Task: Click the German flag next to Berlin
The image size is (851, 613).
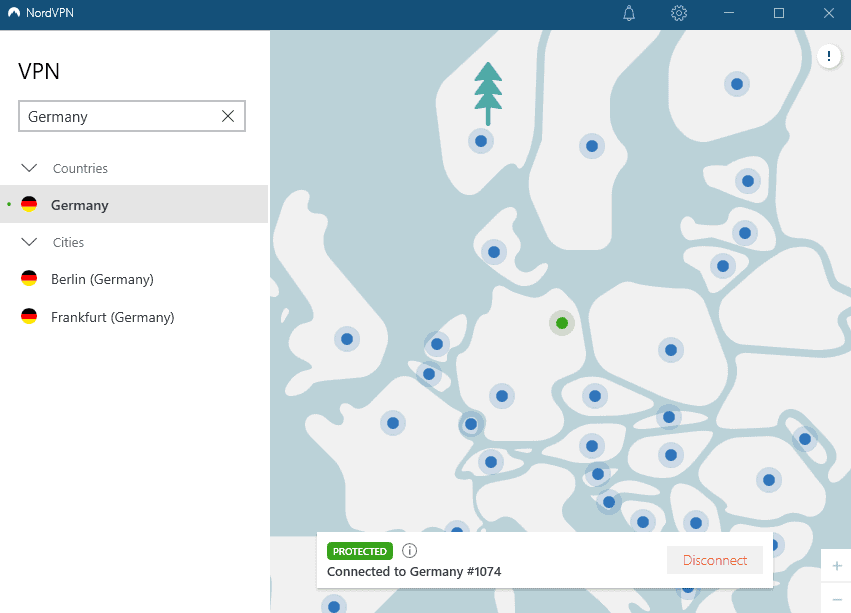Action: 29,279
